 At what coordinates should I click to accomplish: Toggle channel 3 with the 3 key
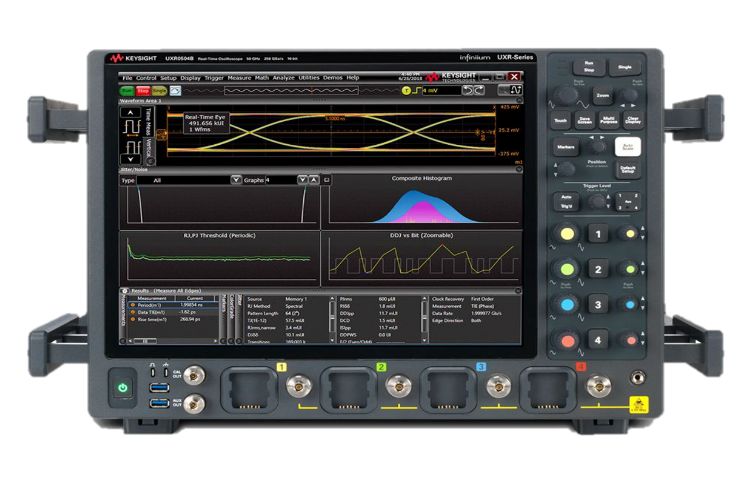597,305
